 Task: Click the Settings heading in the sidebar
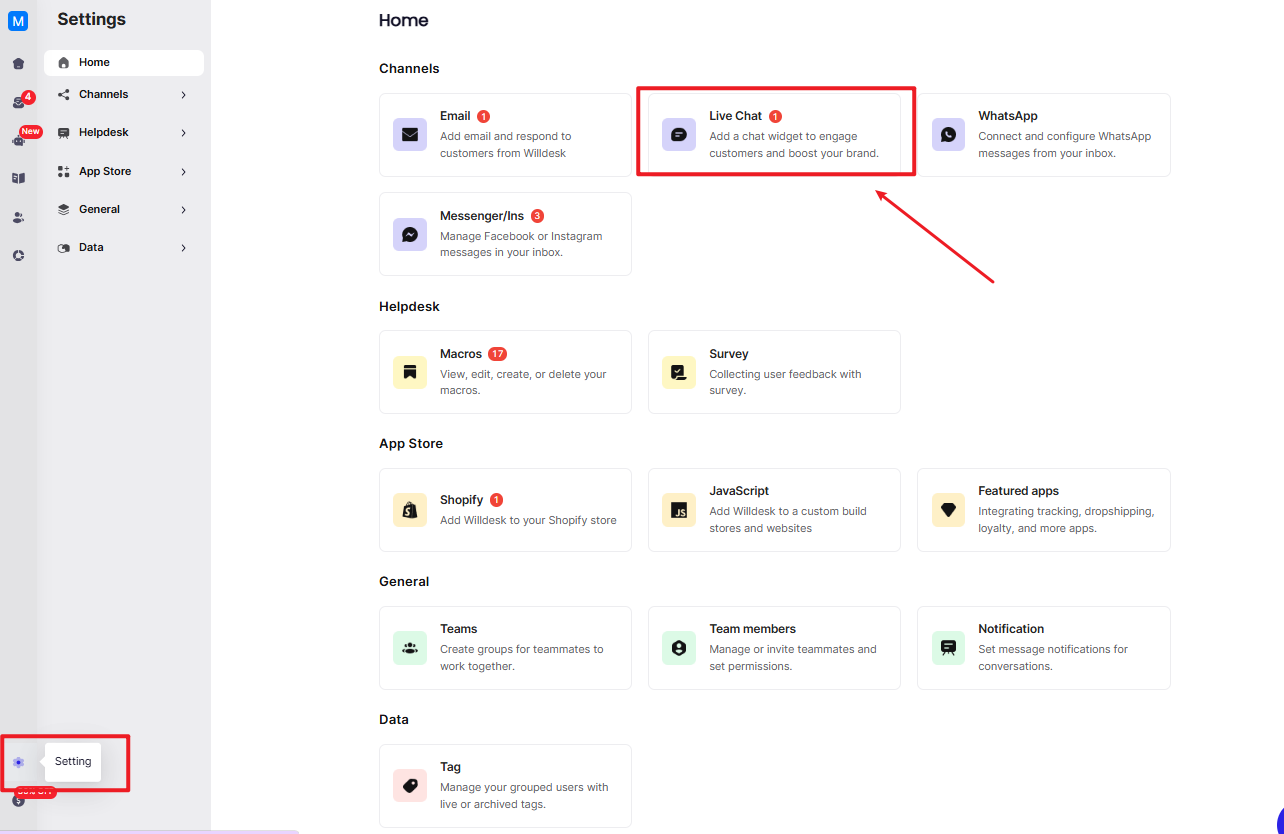[91, 19]
